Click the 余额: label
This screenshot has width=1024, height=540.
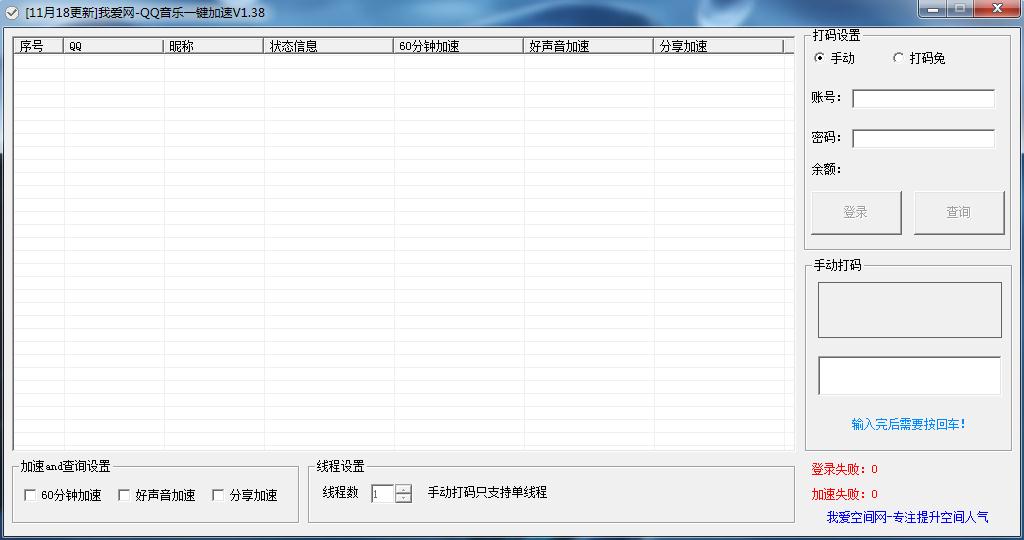click(x=826, y=169)
